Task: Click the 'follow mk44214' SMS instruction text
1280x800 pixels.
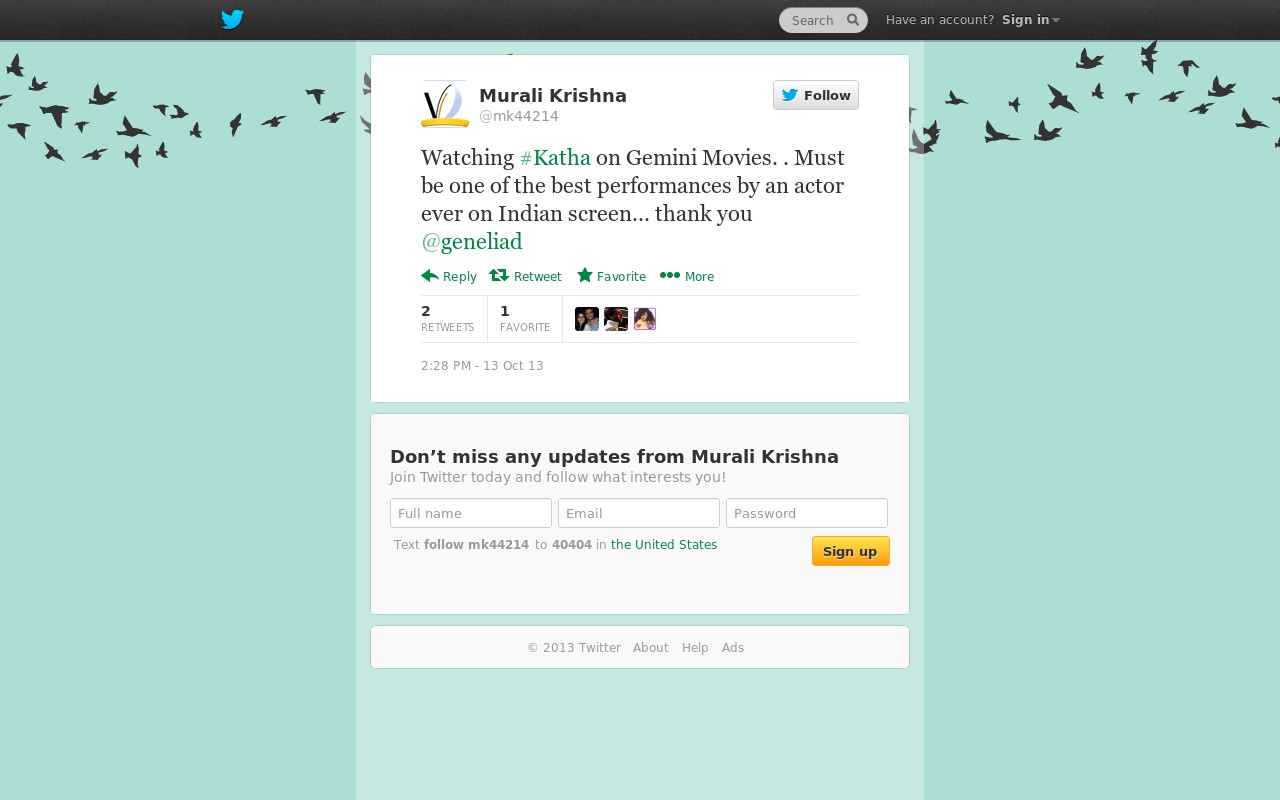Action: 476,545
